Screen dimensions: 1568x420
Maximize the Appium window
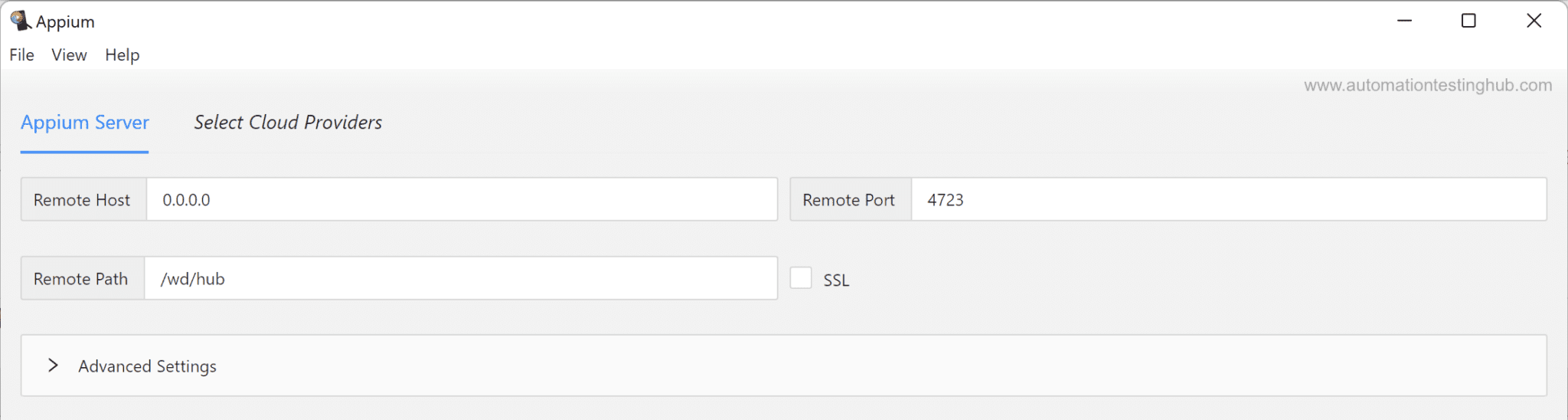click(1468, 21)
